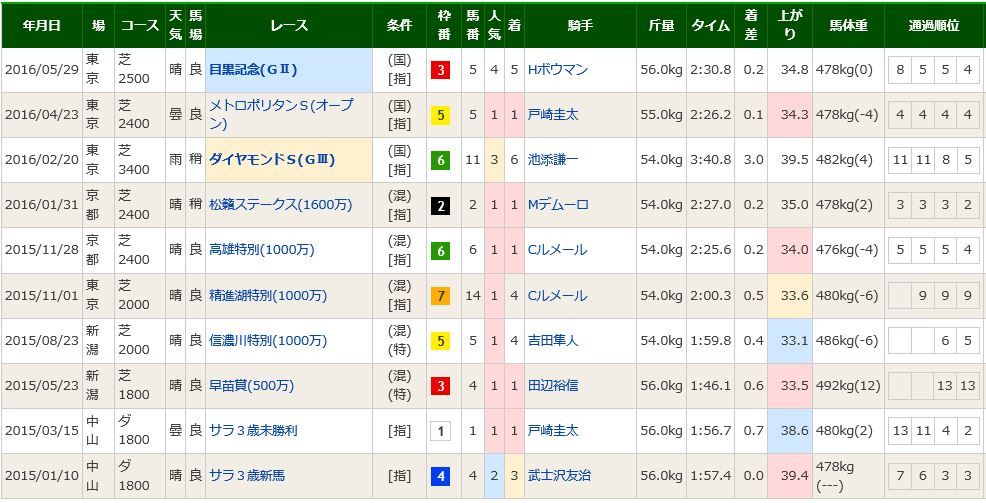Viewport: 986px width, 503px height.
Task: Click jockey 池添謙一 link
Action: (553, 160)
